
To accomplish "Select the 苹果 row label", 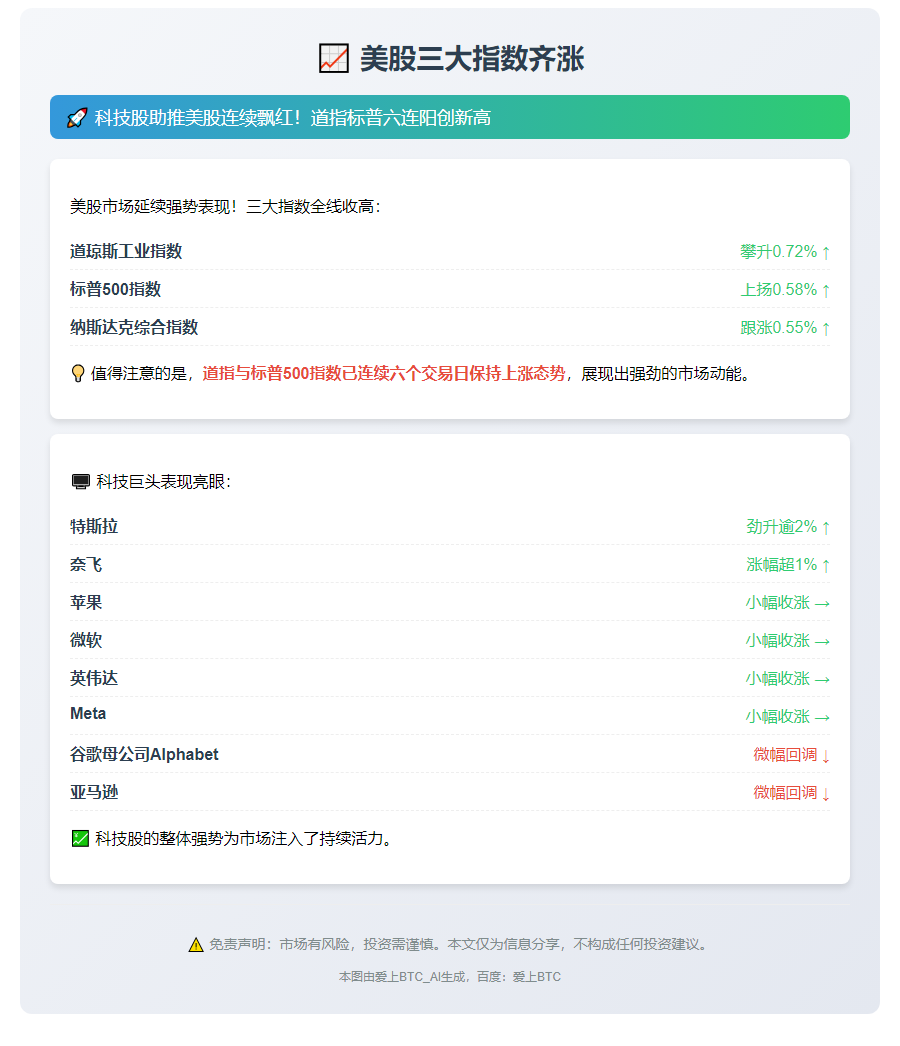I will [x=86, y=602].
